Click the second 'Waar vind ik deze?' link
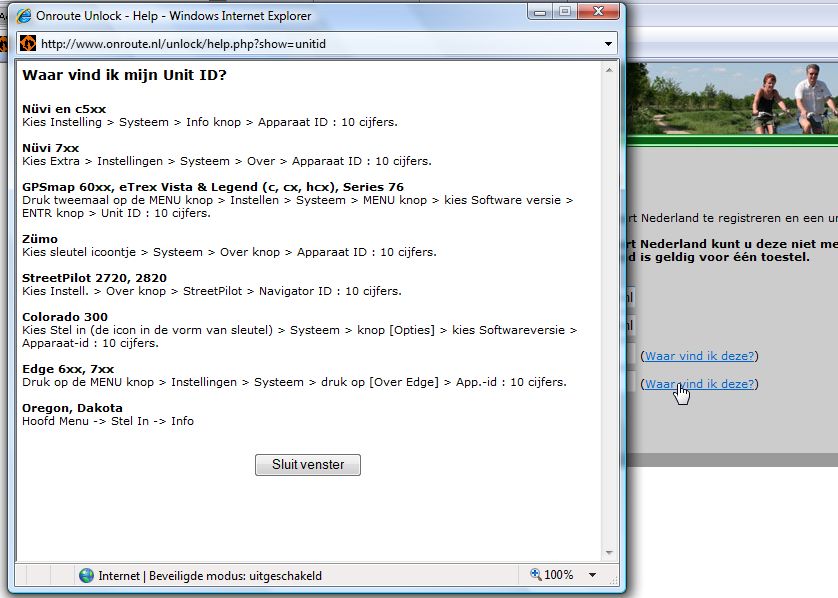Screen dimensions: 838x598 [x=700, y=384]
